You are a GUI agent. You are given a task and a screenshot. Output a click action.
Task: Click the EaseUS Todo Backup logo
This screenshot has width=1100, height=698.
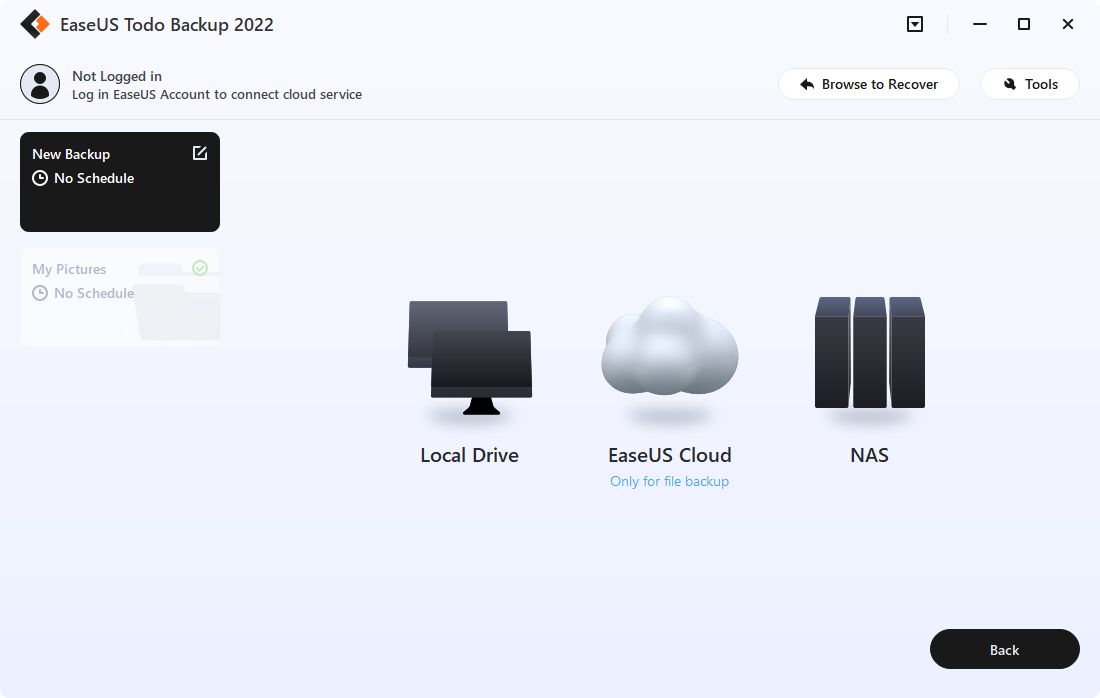pyautogui.click(x=34, y=23)
